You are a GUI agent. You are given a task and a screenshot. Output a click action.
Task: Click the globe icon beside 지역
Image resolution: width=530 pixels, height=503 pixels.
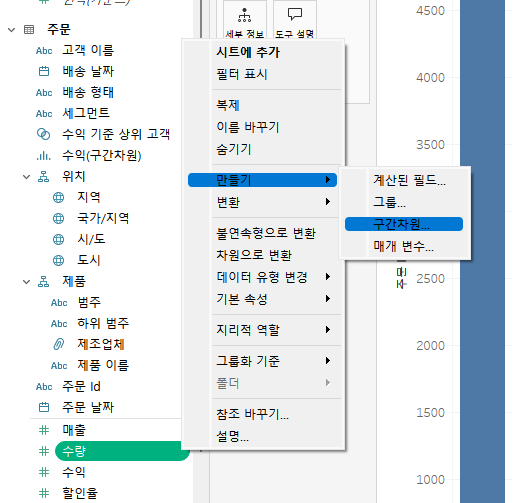tap(58, 197)
